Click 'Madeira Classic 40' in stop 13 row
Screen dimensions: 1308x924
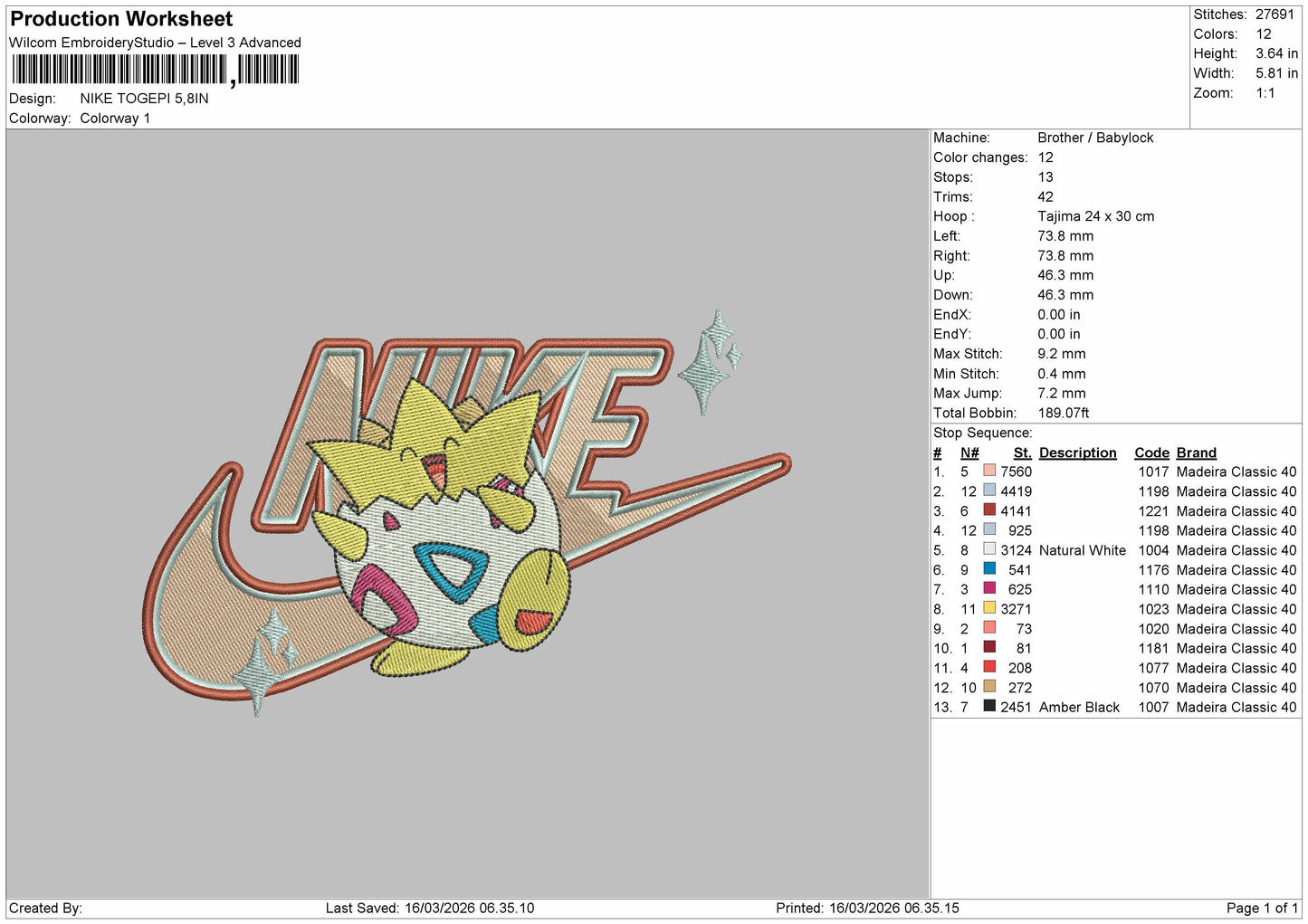[1236, 707]
